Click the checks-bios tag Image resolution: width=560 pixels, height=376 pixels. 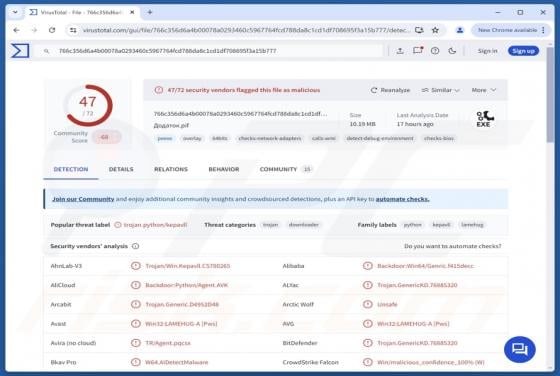pyautogui.click(x=439, y=138)
